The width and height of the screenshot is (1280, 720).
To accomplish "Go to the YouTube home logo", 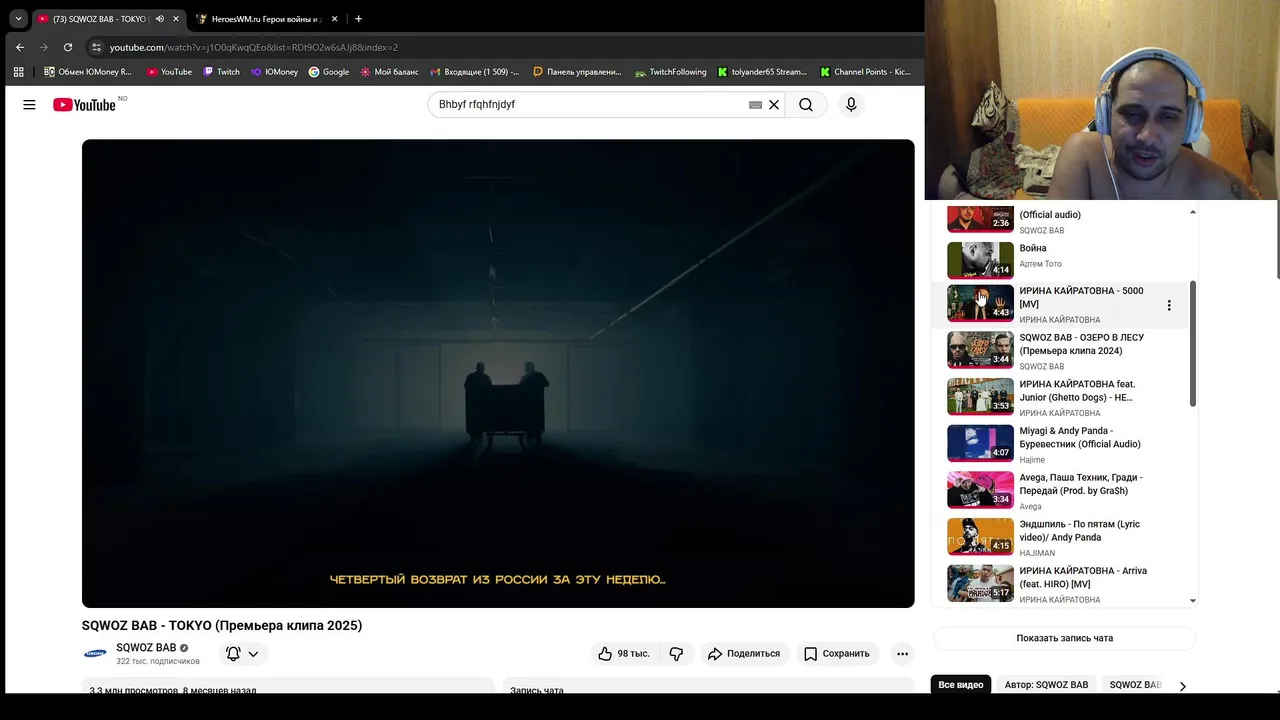I will point(84,105).
